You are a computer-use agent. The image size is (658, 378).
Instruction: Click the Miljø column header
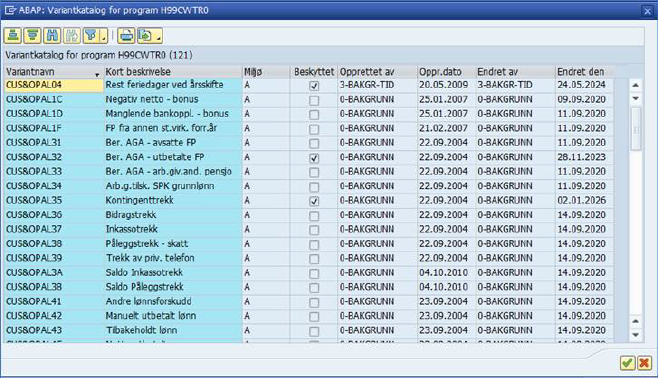point(266,72)
